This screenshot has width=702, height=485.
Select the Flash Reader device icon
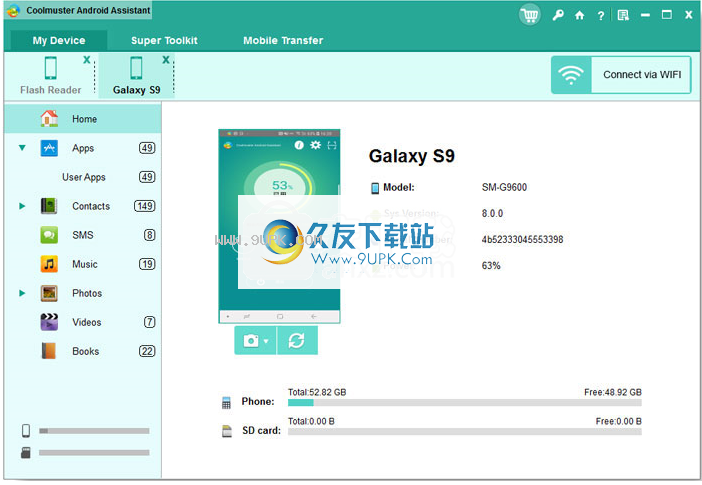click(51, 68)
